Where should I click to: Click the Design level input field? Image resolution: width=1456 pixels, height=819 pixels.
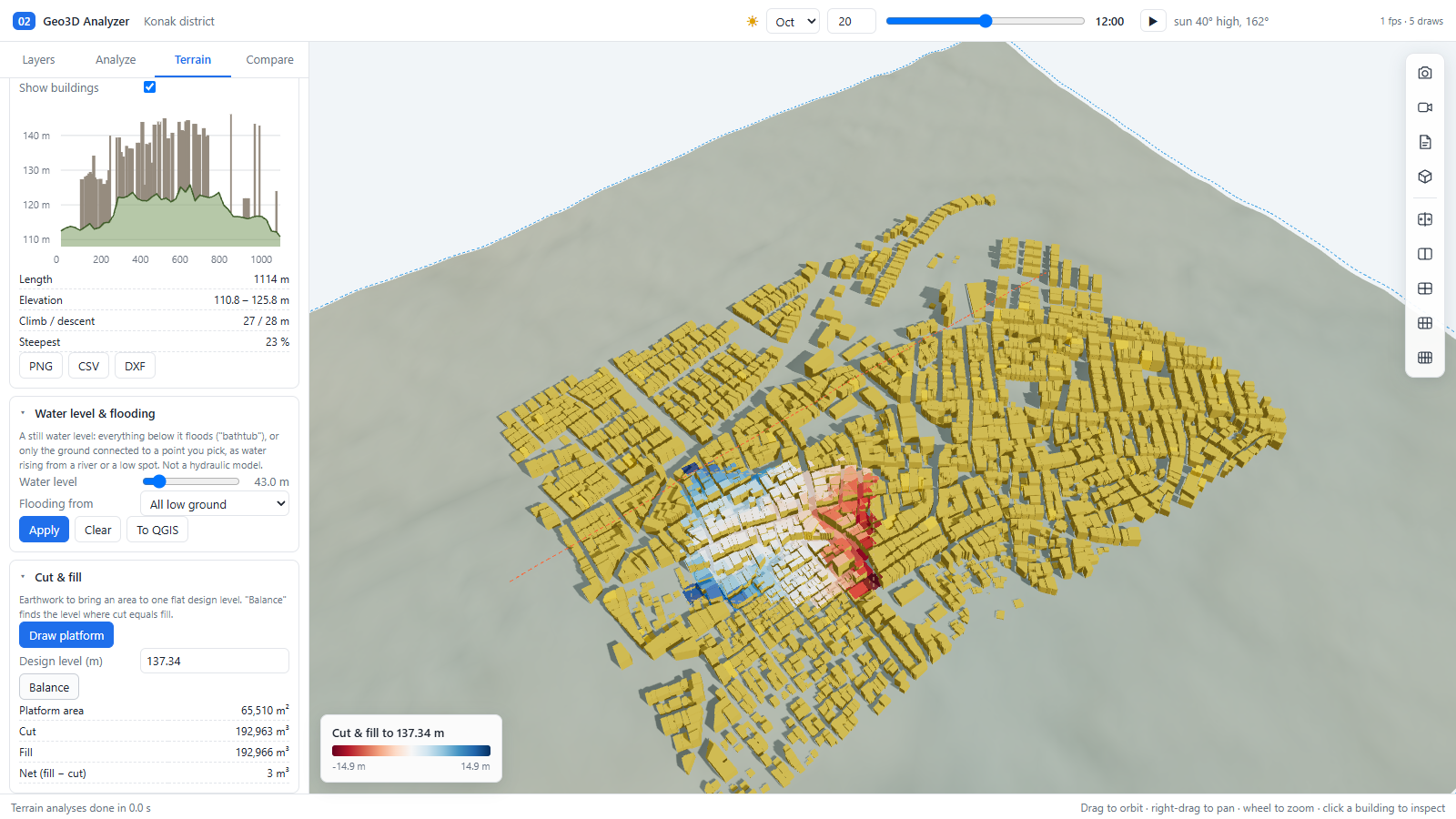215,661
